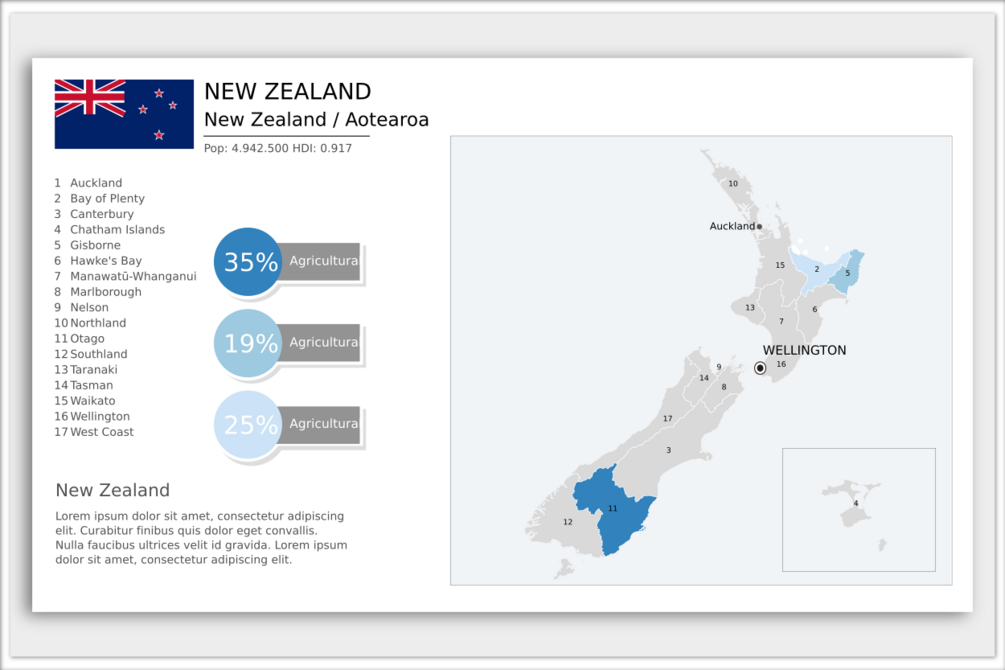1005x670 pixels.
Task: Click the Agricultura label beside 25%
Action: tap(323, 424)
